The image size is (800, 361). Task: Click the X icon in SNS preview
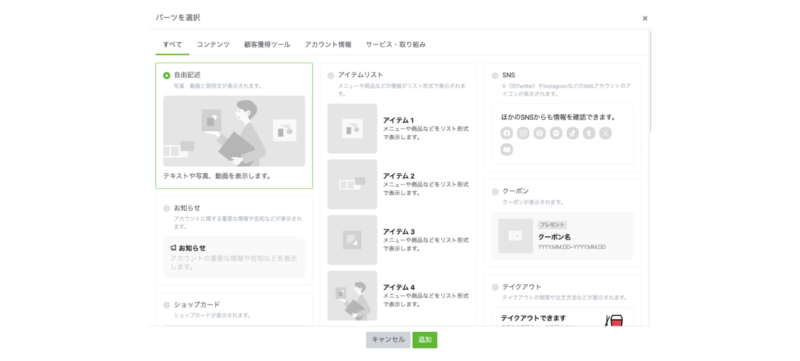click(606, 133)
